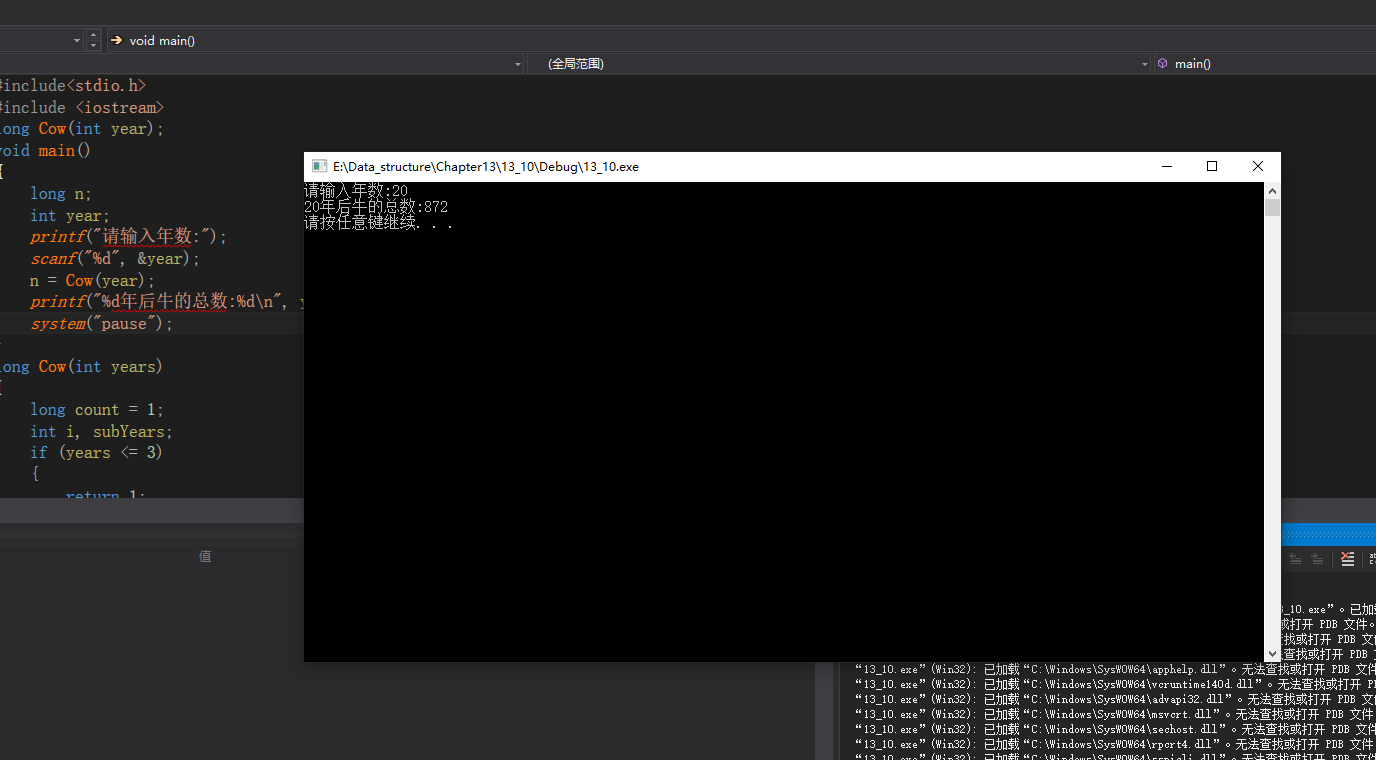
Task: Click output line mentioning advapi32.dll
Action: click(x=1115, y=699)
